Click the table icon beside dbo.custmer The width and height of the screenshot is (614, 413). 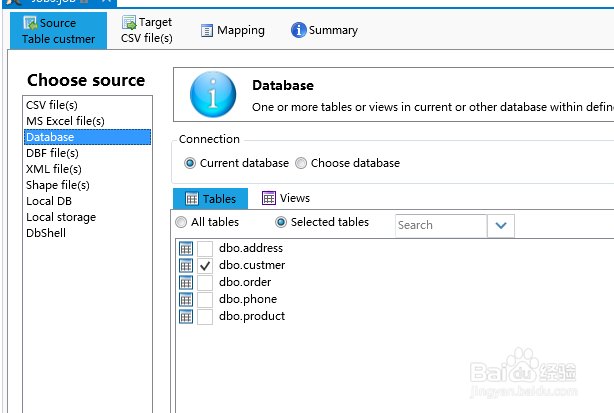185,266
